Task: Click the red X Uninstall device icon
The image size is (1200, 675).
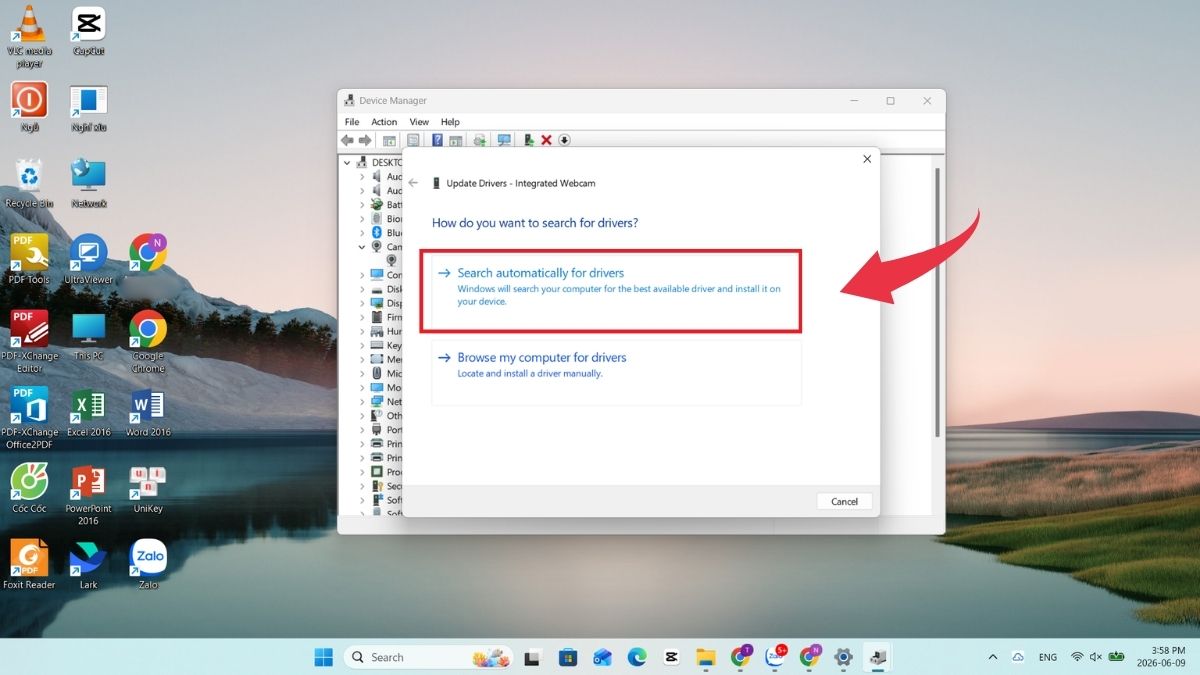Action: coord(546,140)
